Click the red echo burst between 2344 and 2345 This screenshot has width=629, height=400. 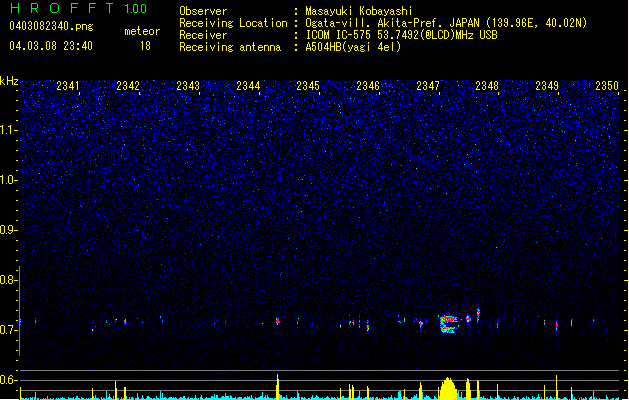tap(277, 321)
